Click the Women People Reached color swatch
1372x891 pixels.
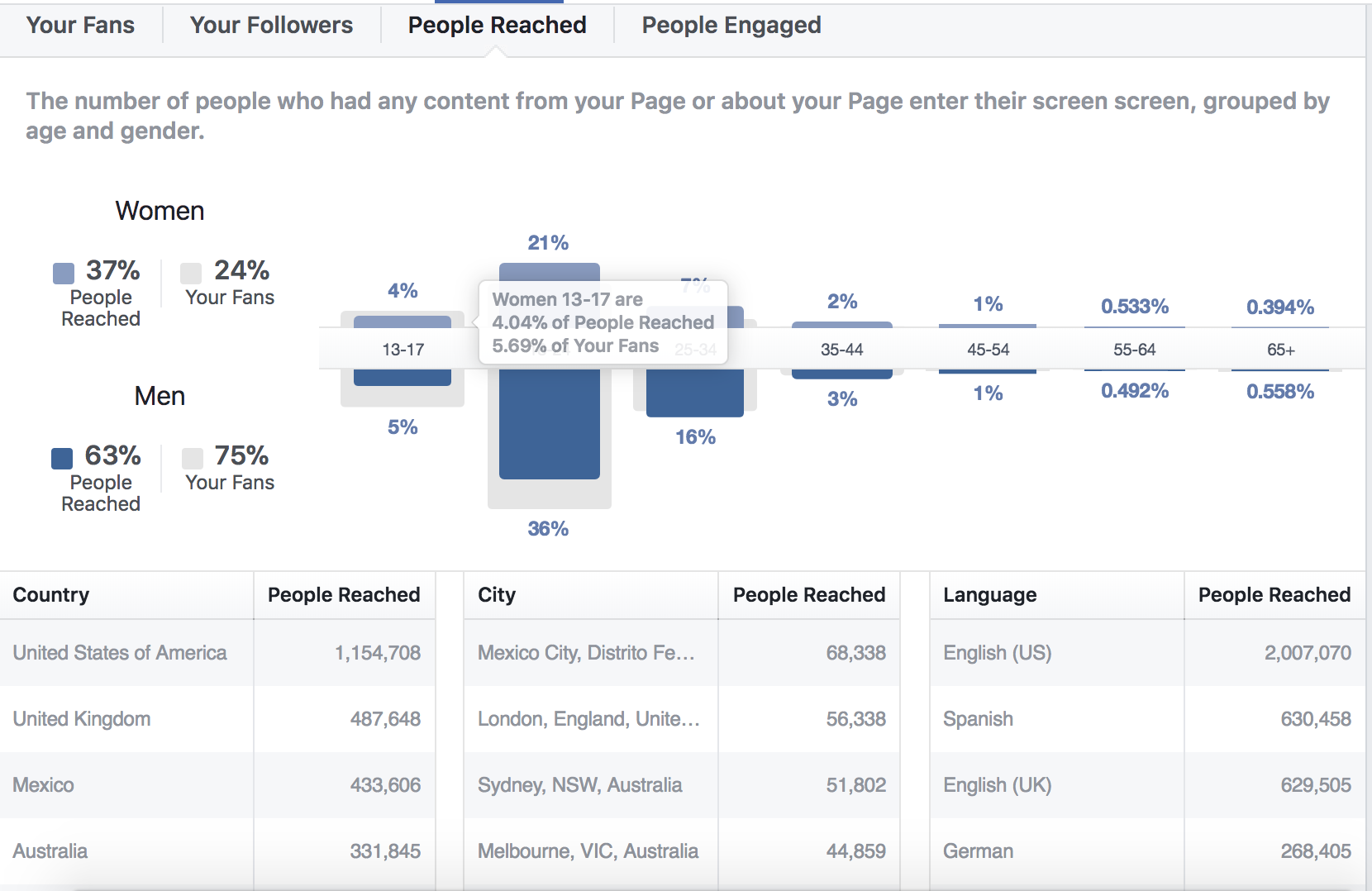[x=64, y=273]
